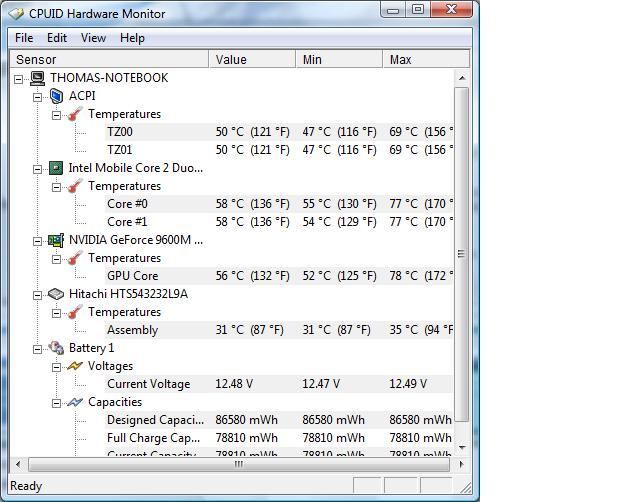This screenshot has height=502, width=640.
Task: Collapse the Voltages node
Action: click(56, 367)
